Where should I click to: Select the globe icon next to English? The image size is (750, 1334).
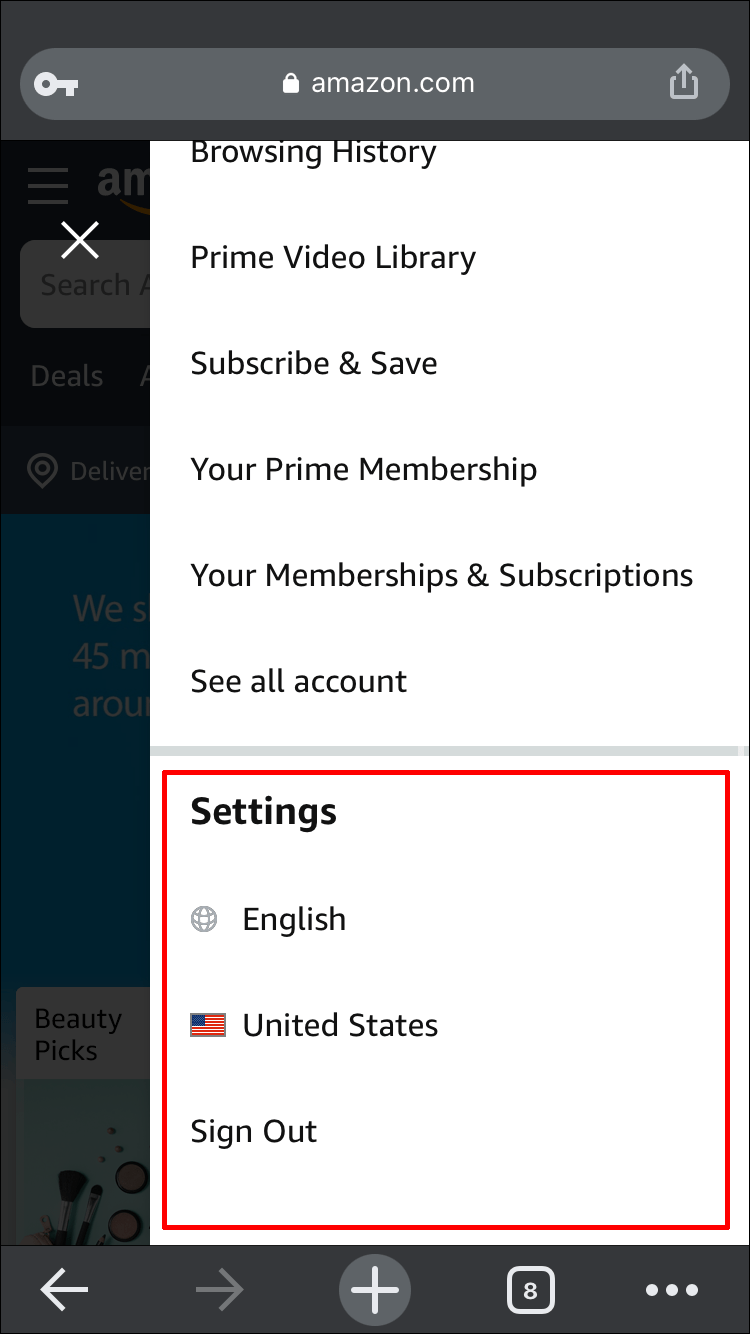[x=204, y=918]
